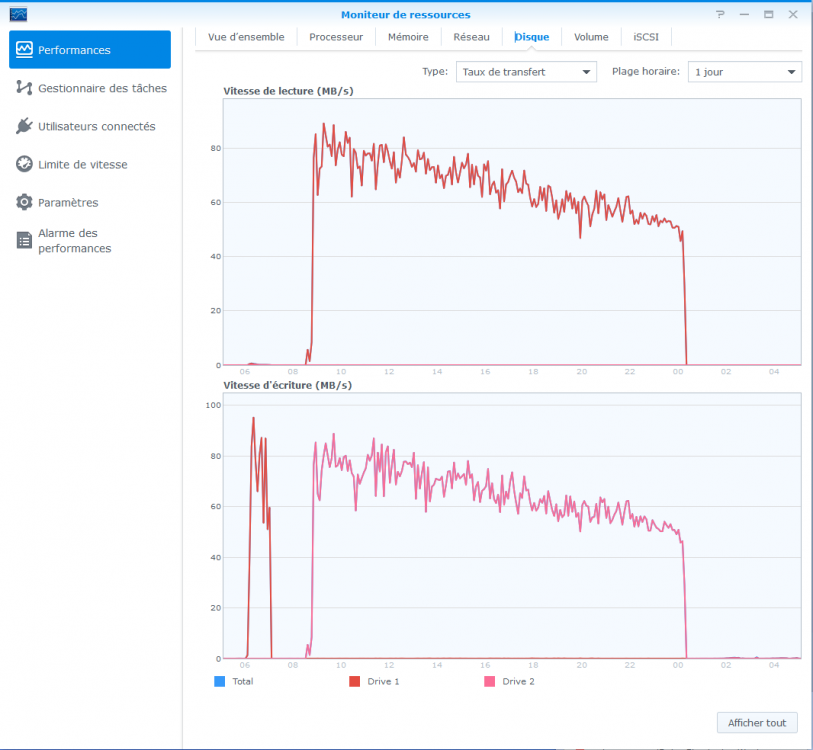Click the read speed chart peak area

[323, 130]
